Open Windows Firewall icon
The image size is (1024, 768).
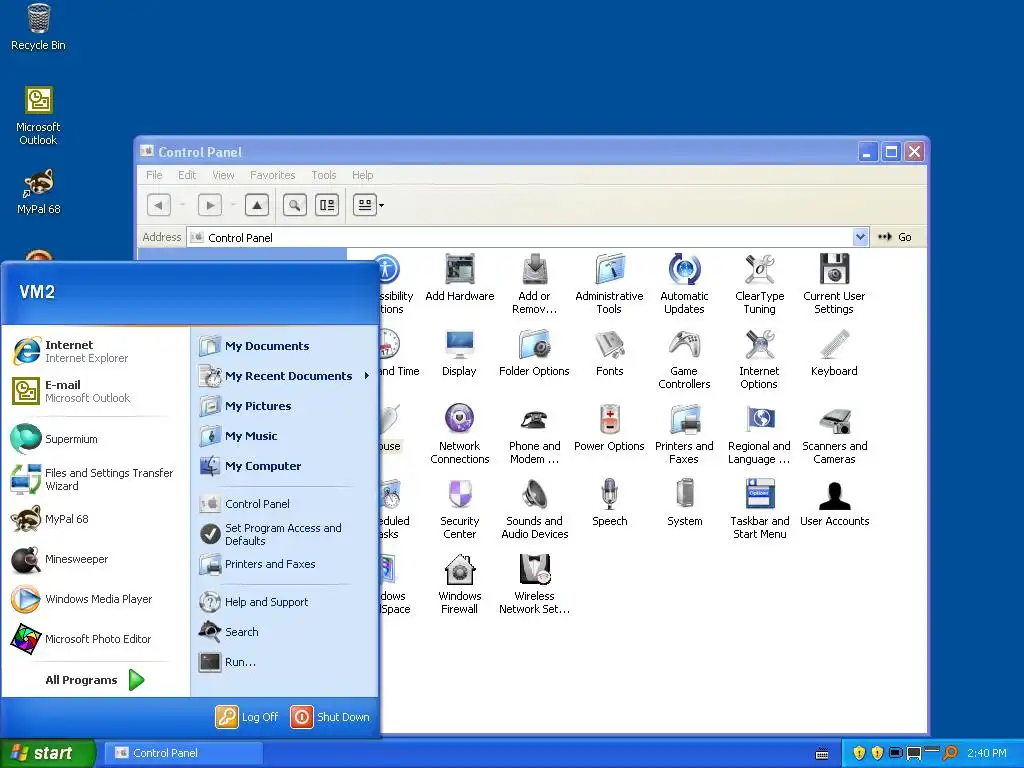click(459, 584)
